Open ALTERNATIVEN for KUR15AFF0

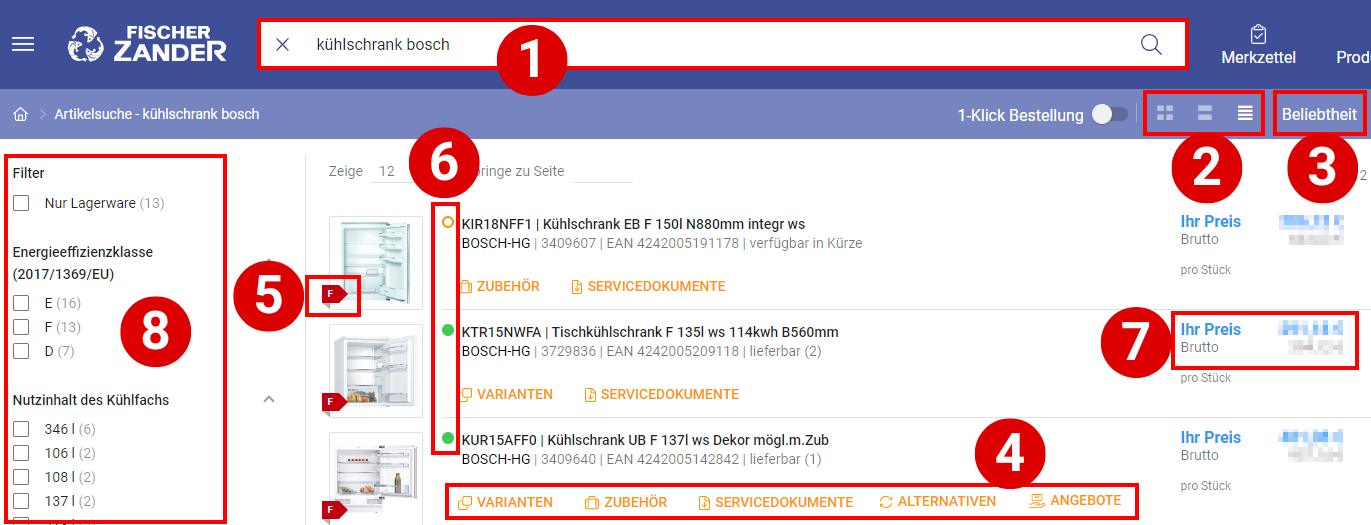click(x=937, y=502)
